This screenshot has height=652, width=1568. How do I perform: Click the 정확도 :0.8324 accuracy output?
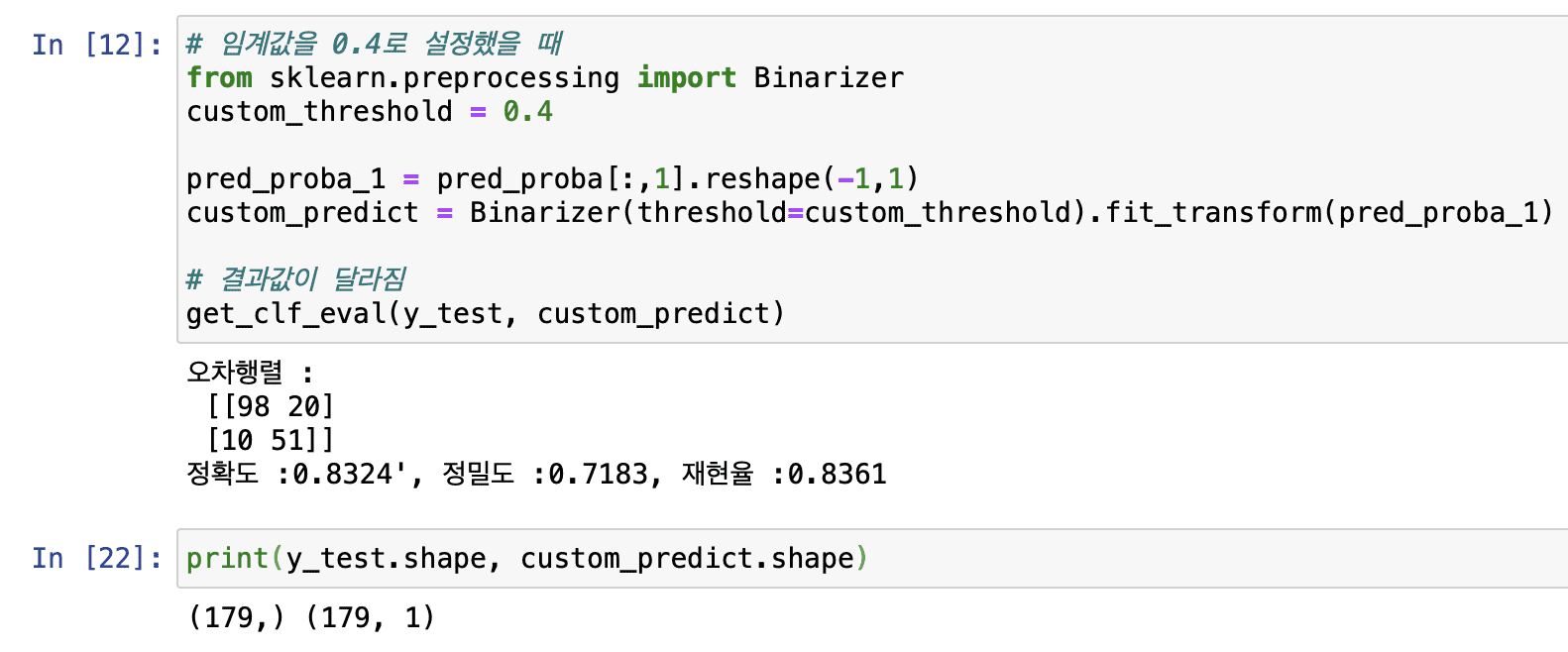[x=295, y=474]
